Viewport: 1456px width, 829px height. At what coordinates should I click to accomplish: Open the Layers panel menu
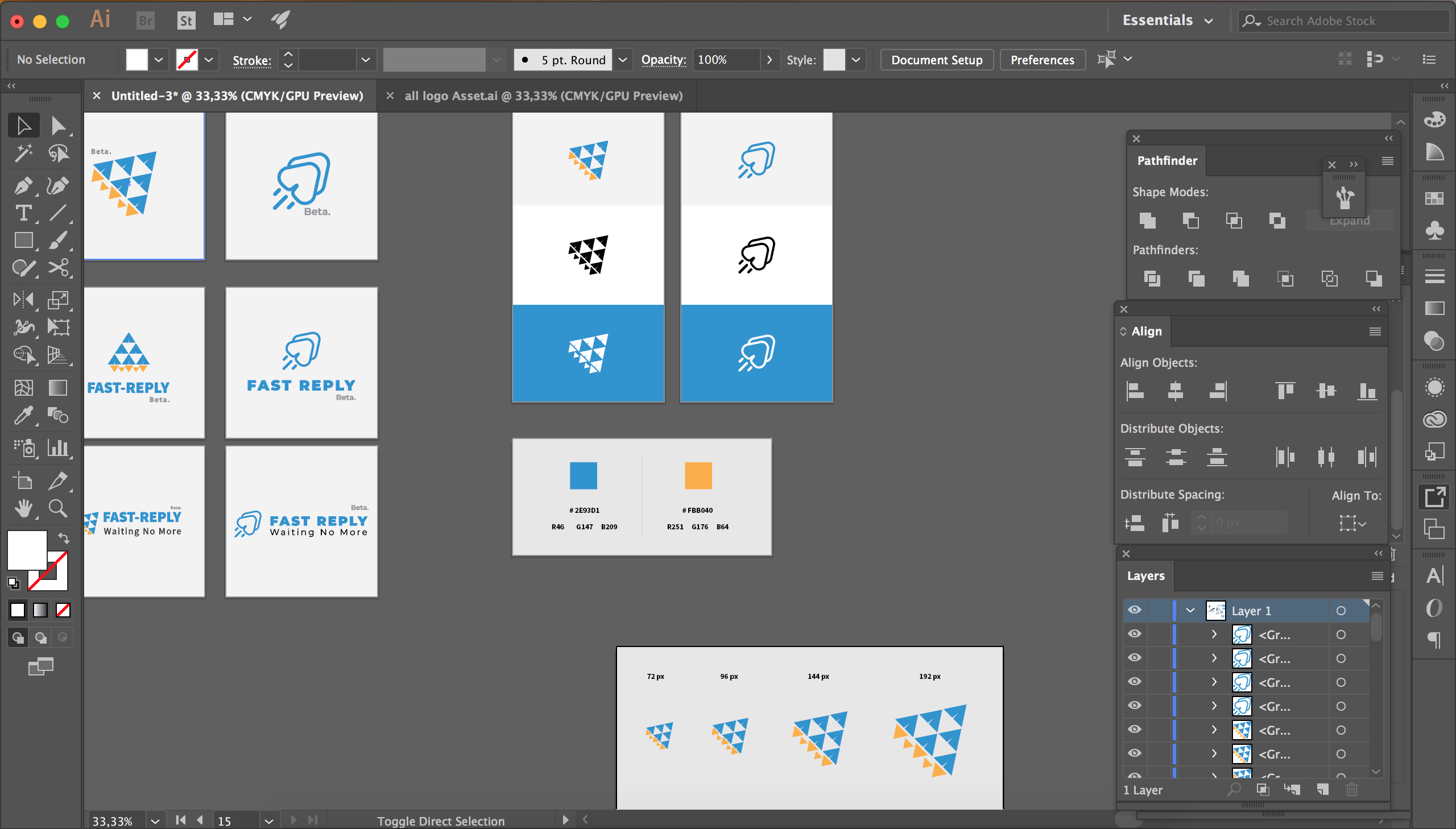pos(1377,575)
